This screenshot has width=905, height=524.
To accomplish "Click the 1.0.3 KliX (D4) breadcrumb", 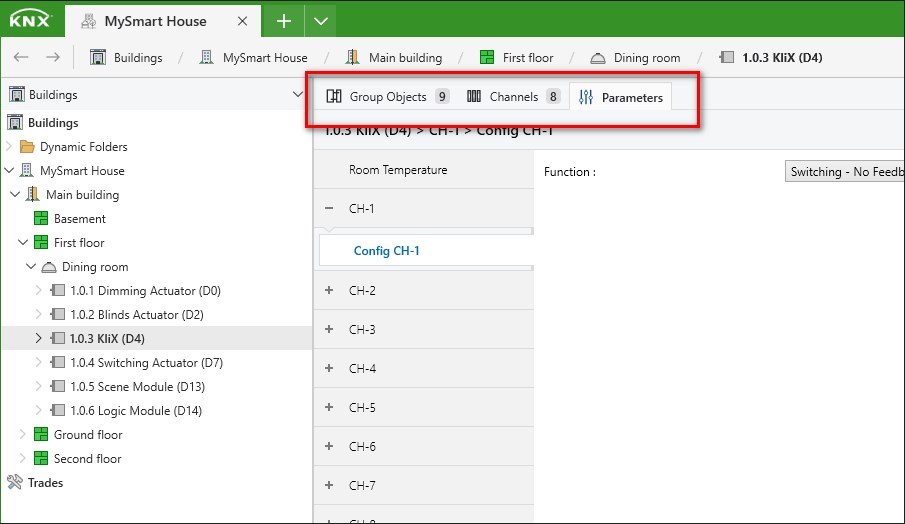I will (782, 58).
